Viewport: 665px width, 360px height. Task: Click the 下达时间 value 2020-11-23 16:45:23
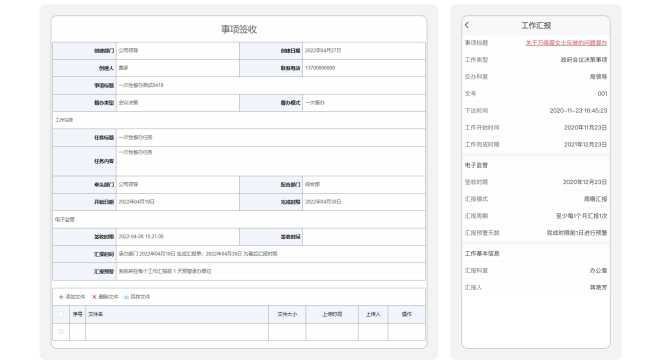[x=578, y=111]
